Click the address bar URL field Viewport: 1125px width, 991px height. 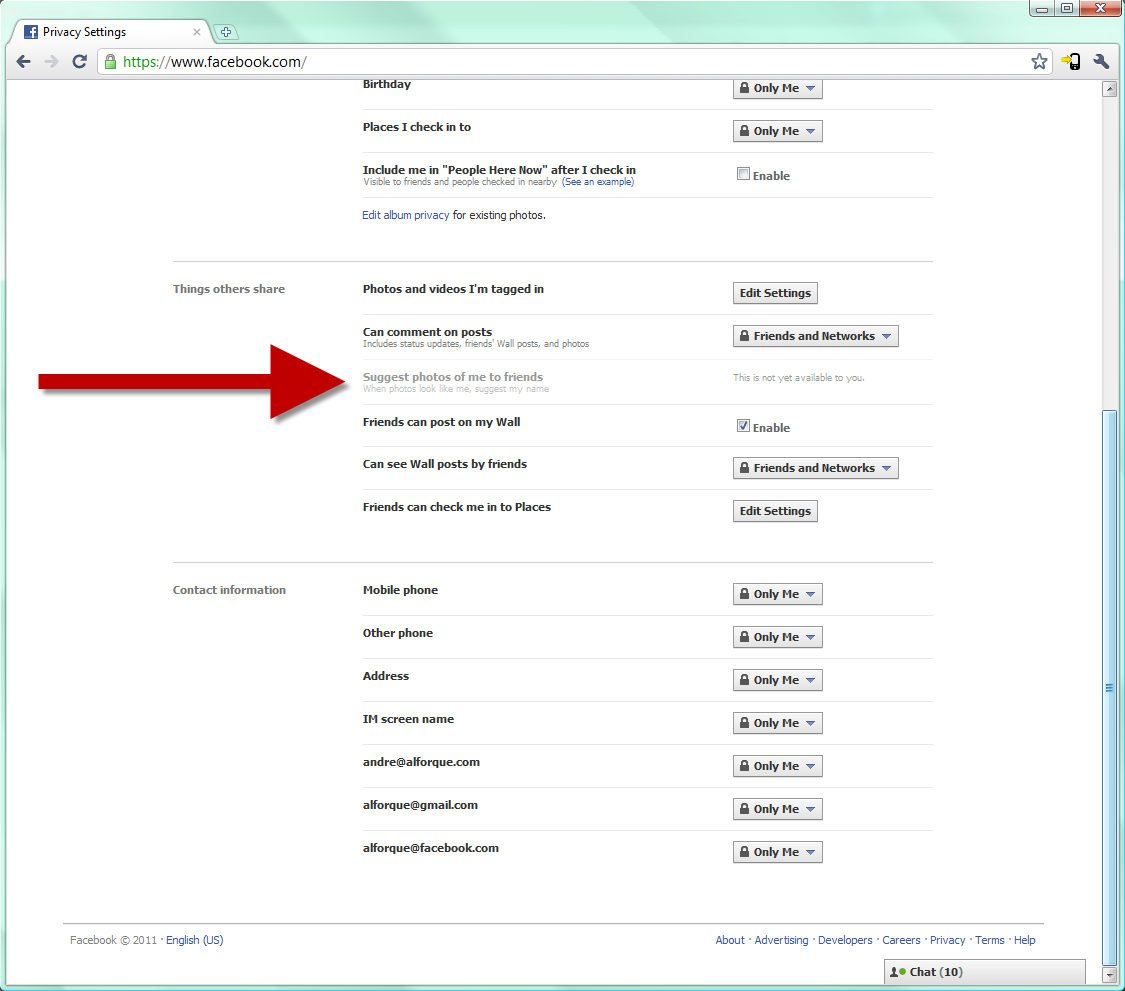pos(574,62)
